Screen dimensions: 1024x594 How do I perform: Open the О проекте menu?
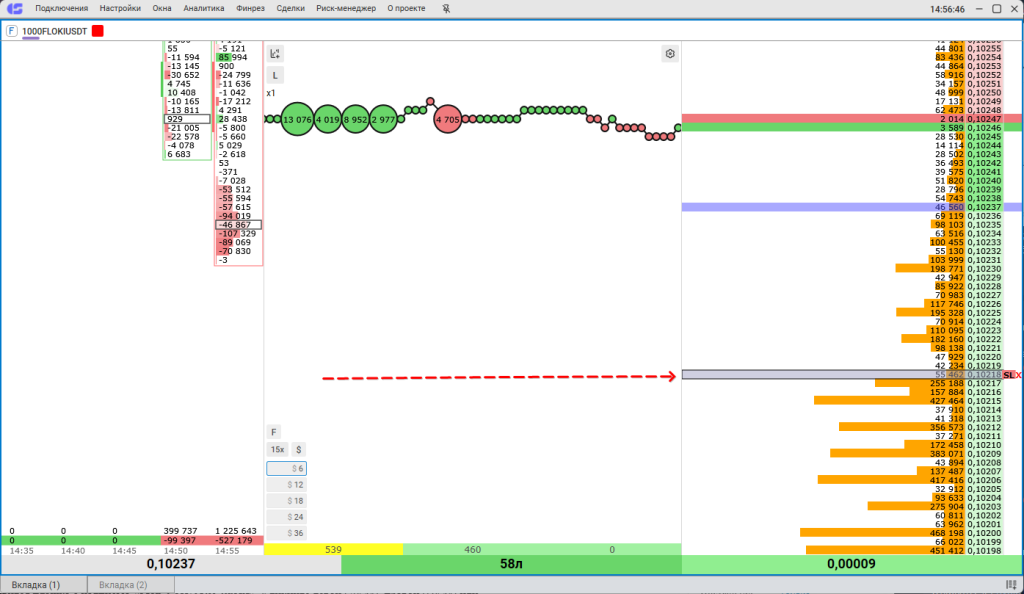coord(406,8)
